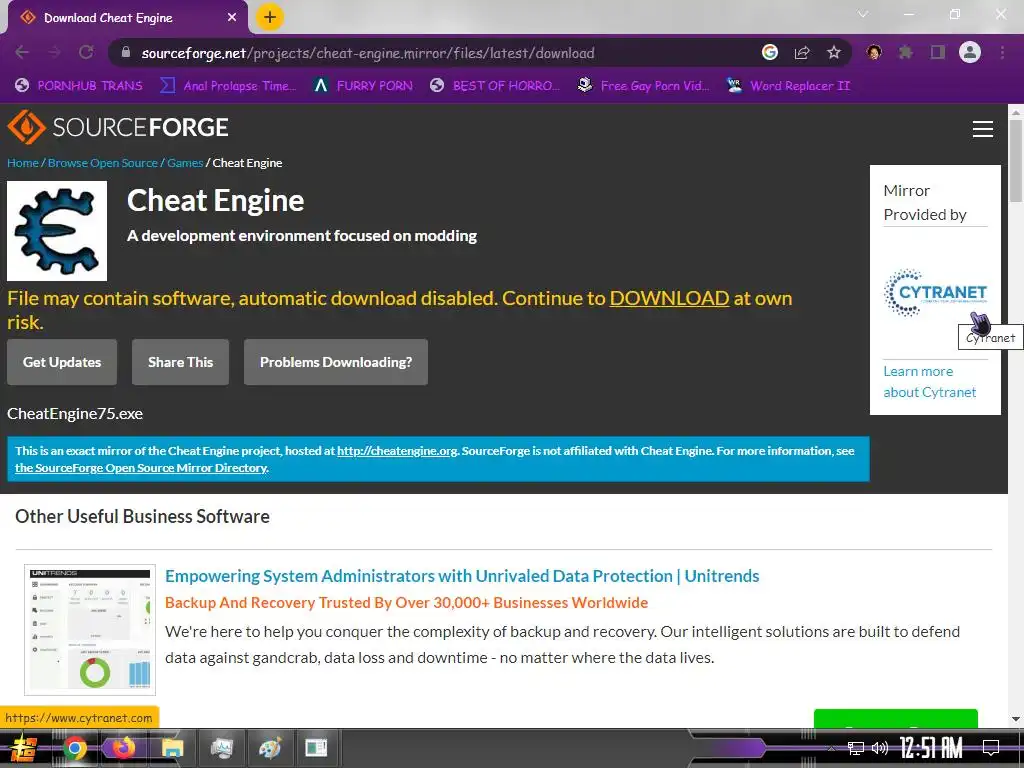Toggle browser side panel icon
The width and height of the screenshot is (1024, 768).
pos(938,52)
